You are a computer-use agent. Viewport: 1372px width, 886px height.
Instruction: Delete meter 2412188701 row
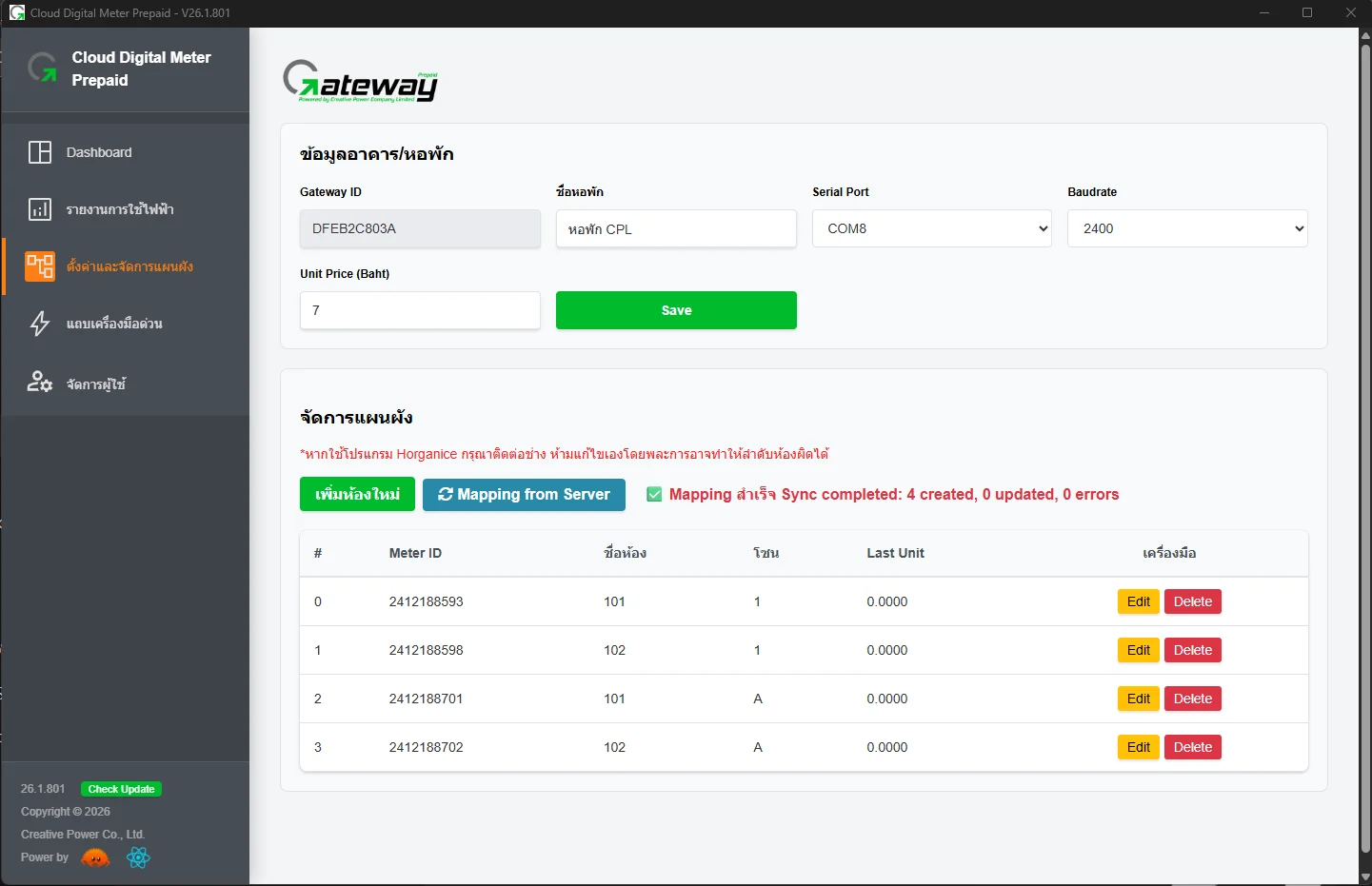(1193, 699)
